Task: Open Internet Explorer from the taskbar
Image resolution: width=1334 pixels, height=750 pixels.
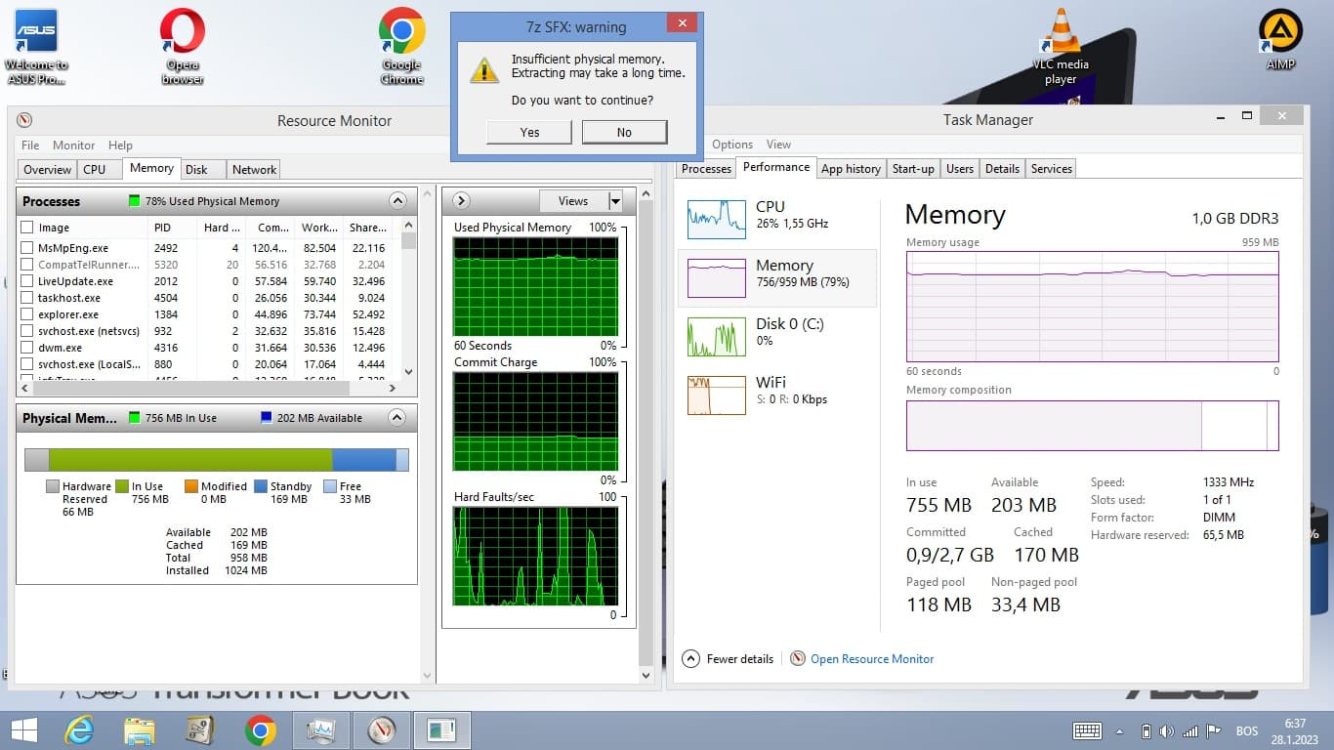Action: [x=79, y=730]
